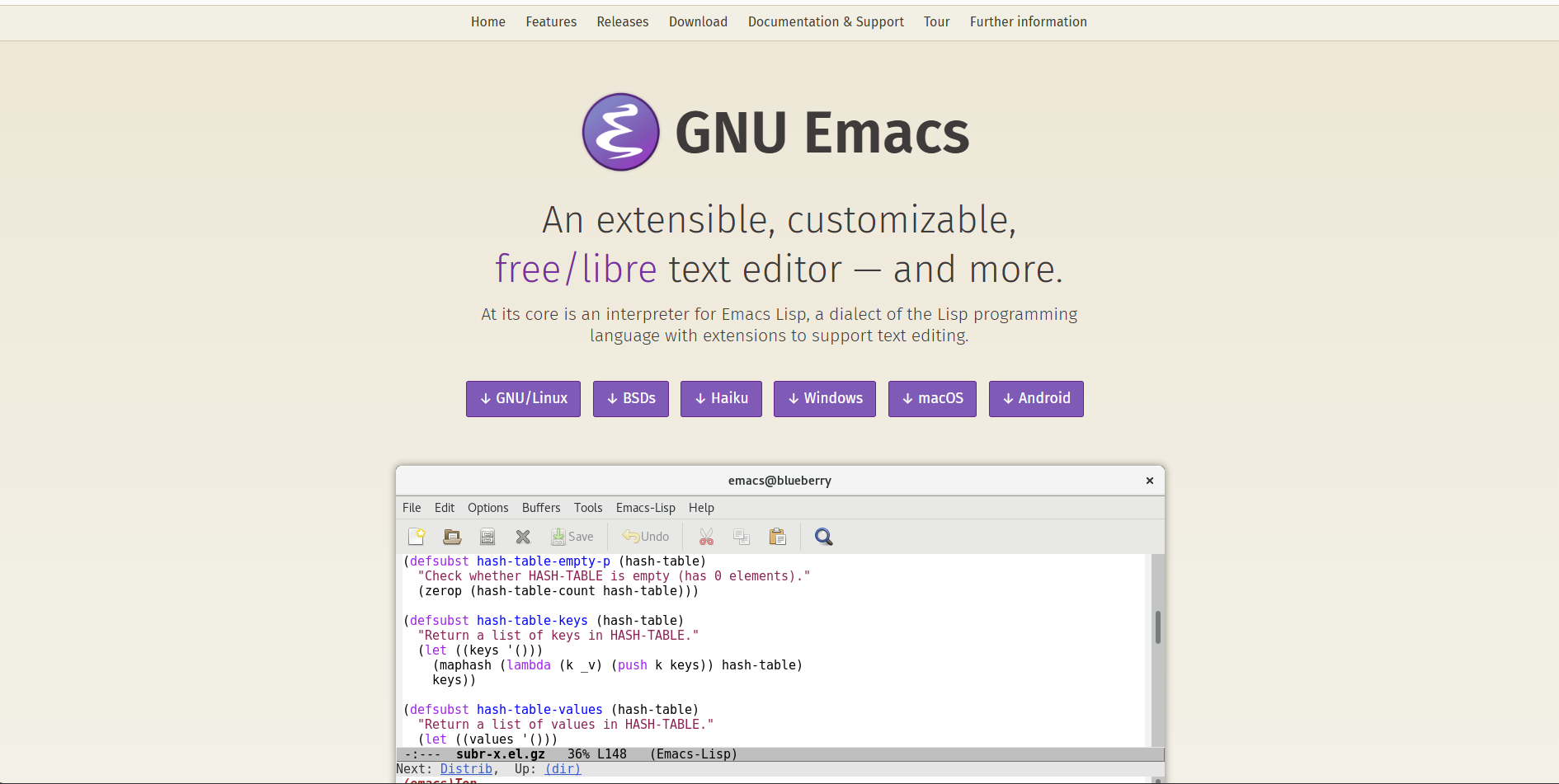Open the Options menu in Emacs

pos(488,508)
